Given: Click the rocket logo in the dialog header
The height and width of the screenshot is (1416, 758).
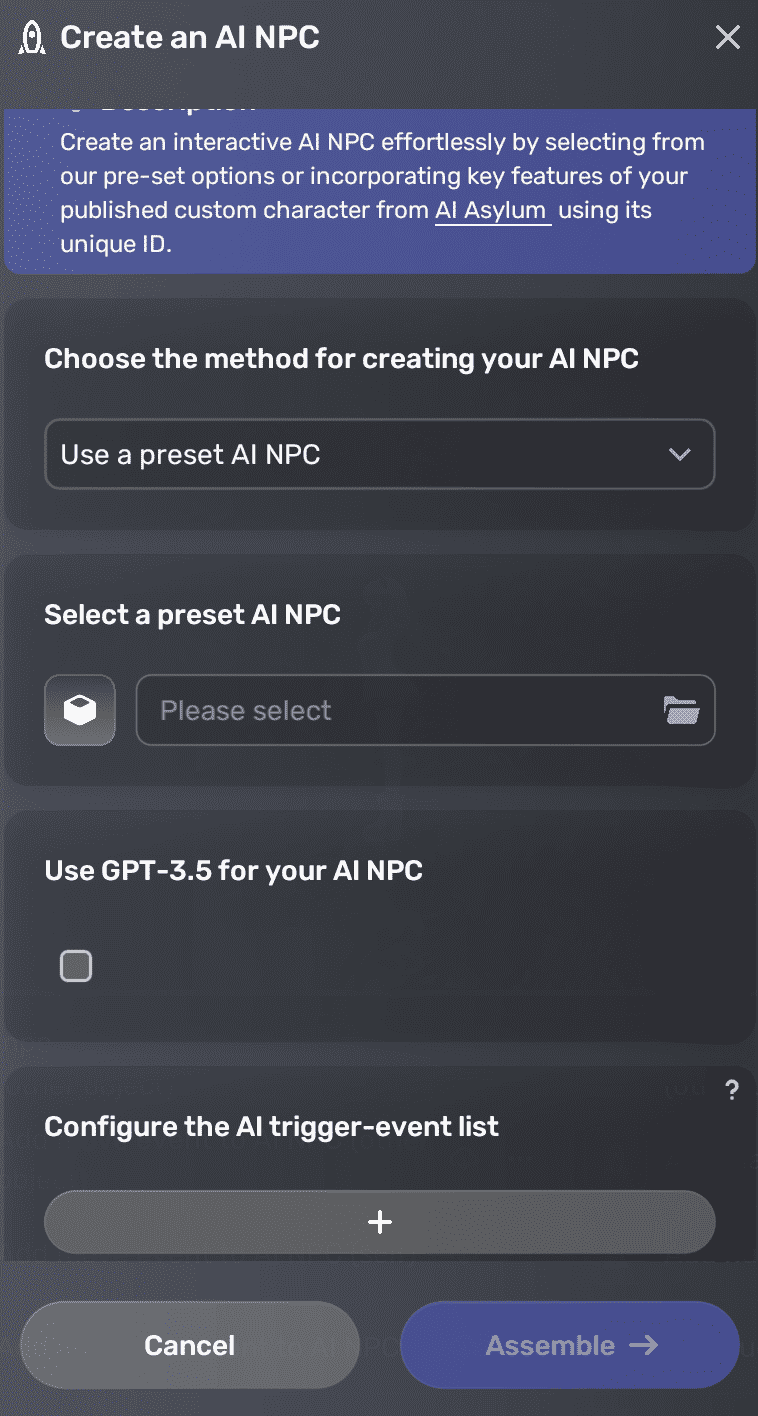Looking at the screenshot, I should tap(31, 37).
